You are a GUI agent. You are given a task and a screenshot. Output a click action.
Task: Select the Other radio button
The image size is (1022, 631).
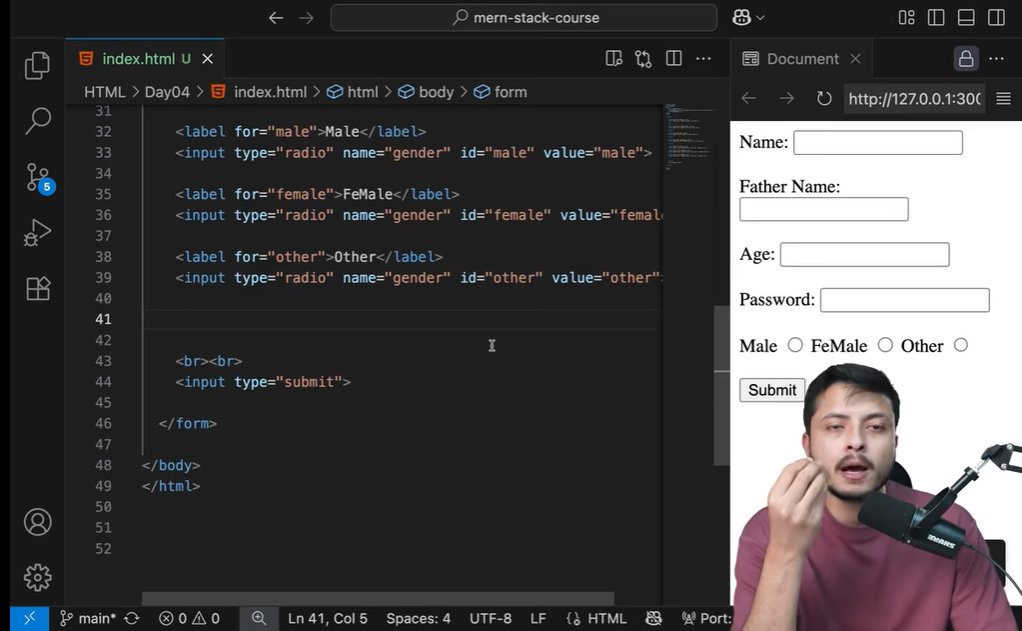click(x=961, y=345)
